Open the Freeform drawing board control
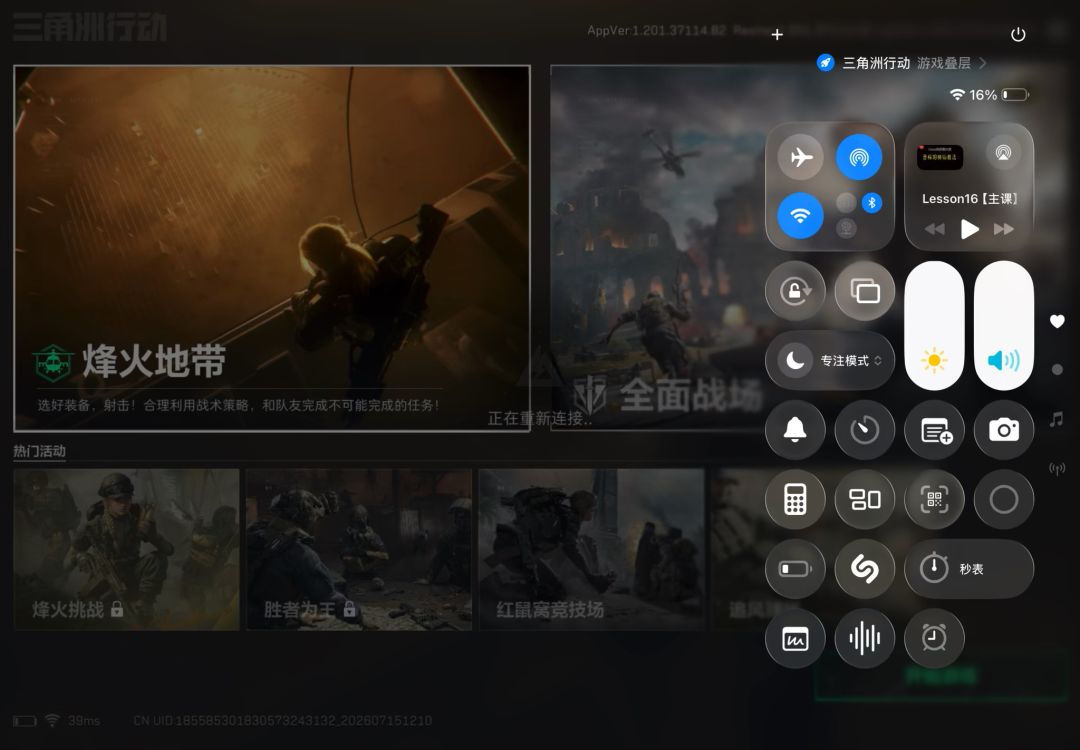The height and width of the screenshot is (750, 1080). click(795, 638)
